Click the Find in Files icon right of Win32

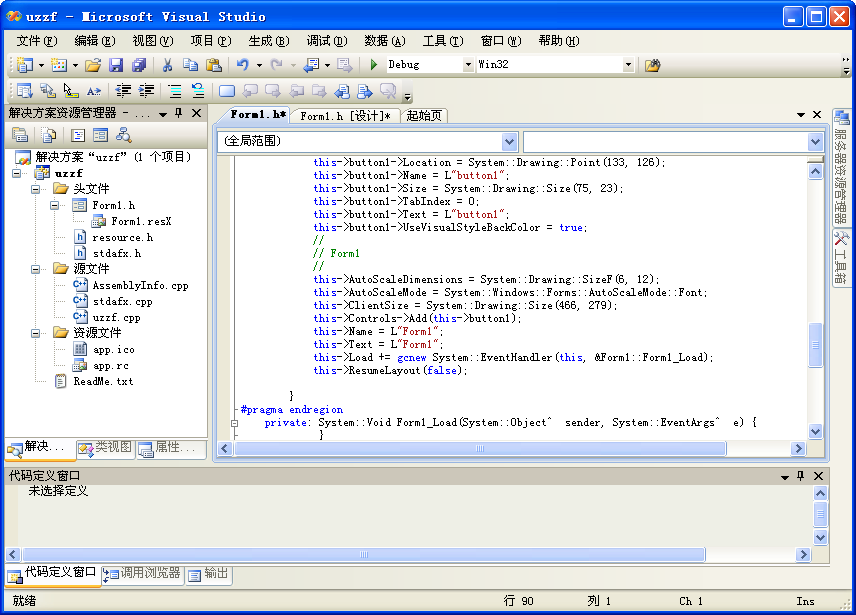(652, 65)
